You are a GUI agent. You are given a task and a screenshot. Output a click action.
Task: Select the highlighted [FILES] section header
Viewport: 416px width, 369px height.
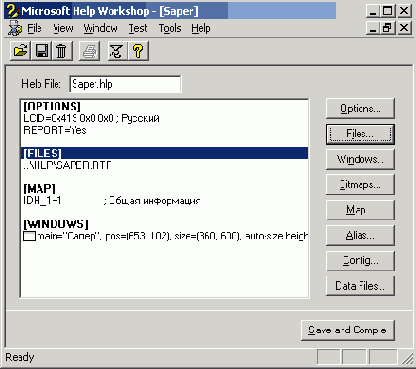(164, 153)
